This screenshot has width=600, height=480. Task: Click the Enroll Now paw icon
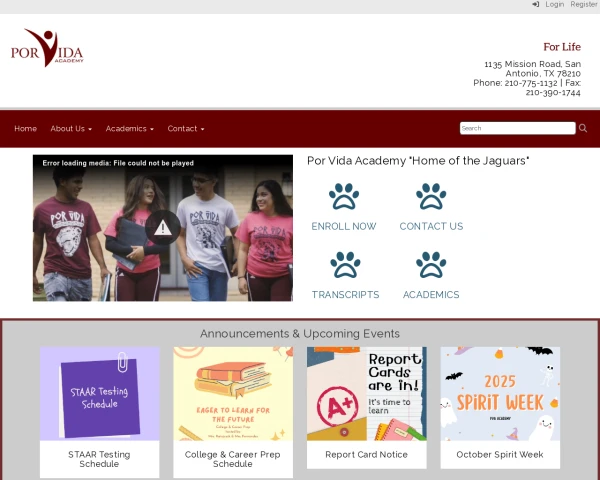coord(344,196)
